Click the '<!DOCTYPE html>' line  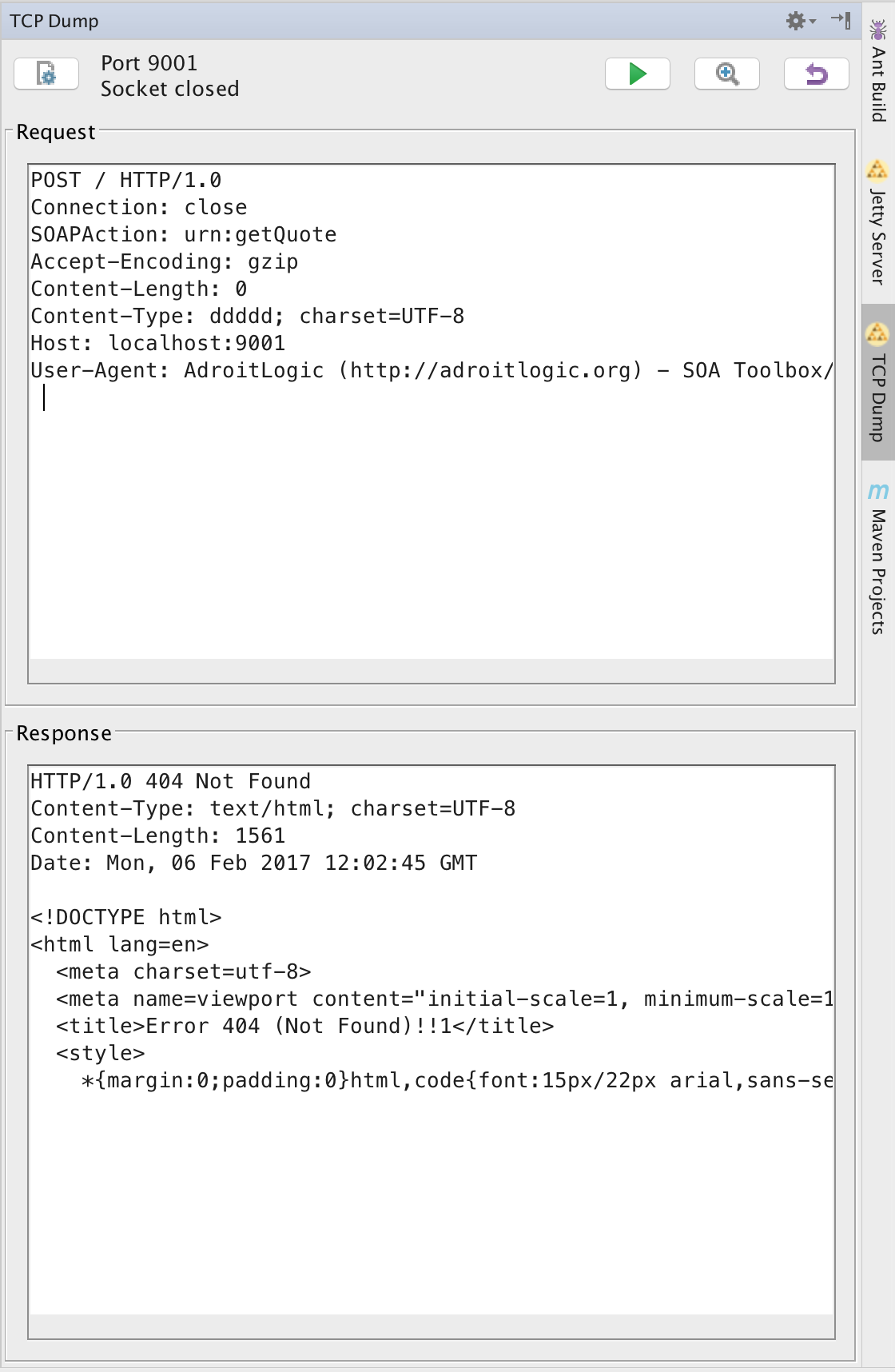coord(126,917)
